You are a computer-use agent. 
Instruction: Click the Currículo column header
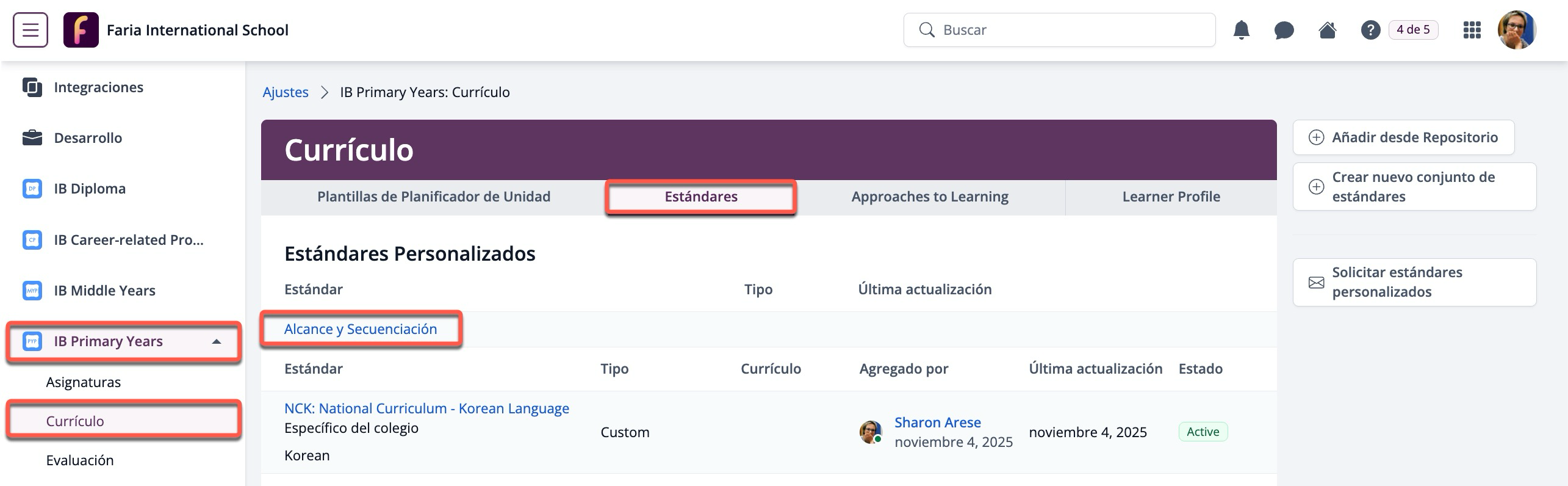point(771,369)
